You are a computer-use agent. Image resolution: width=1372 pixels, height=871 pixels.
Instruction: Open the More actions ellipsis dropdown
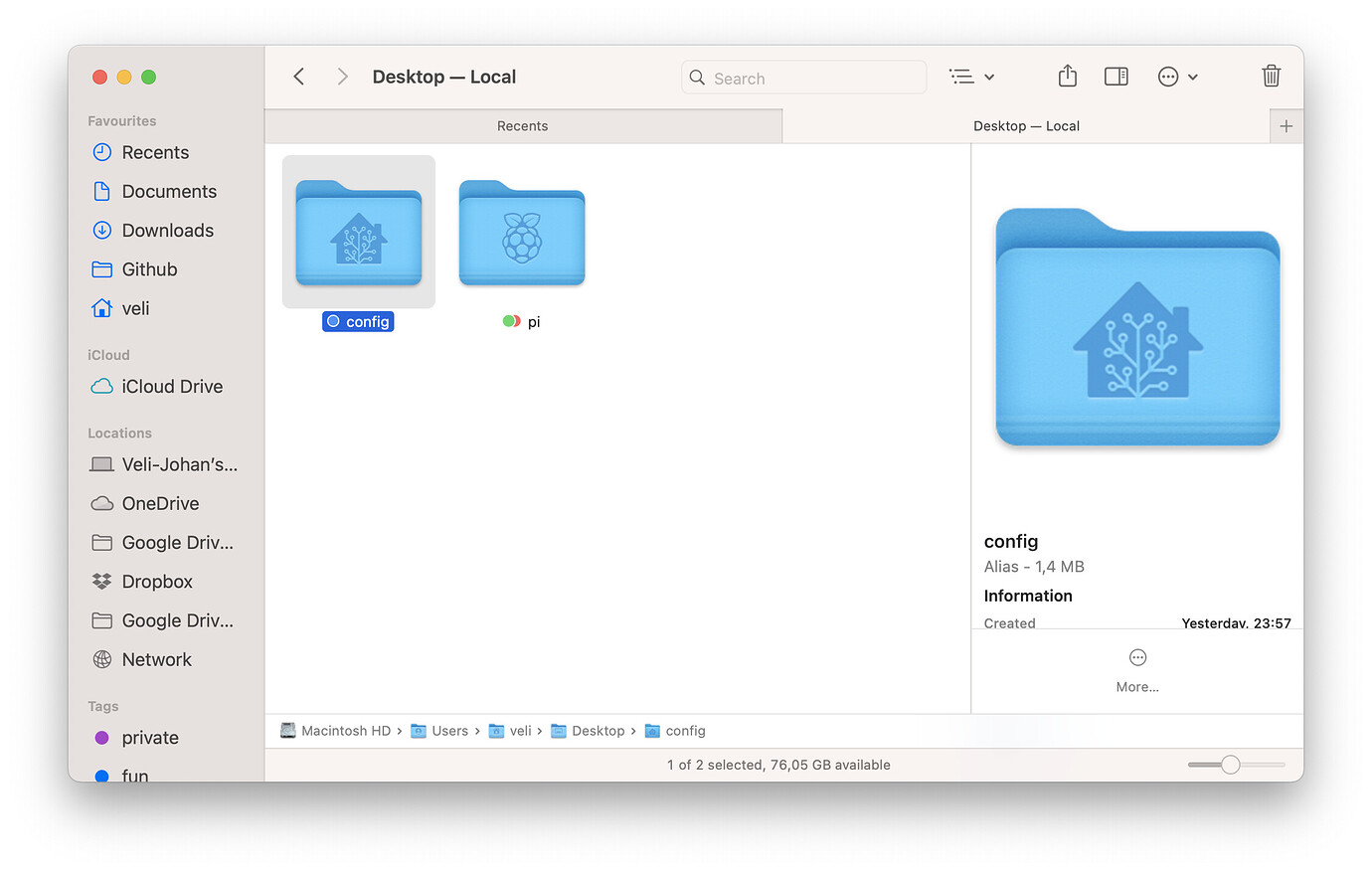click(1177, 76)
